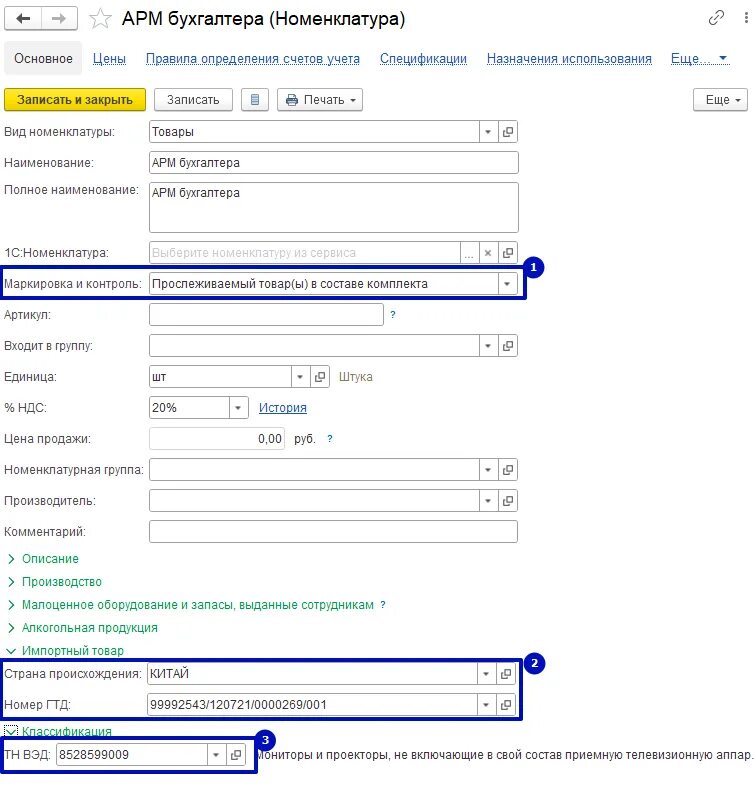Open Производитель dropdown arrow
The image size is (755, 794).
(x=488, y=501)
